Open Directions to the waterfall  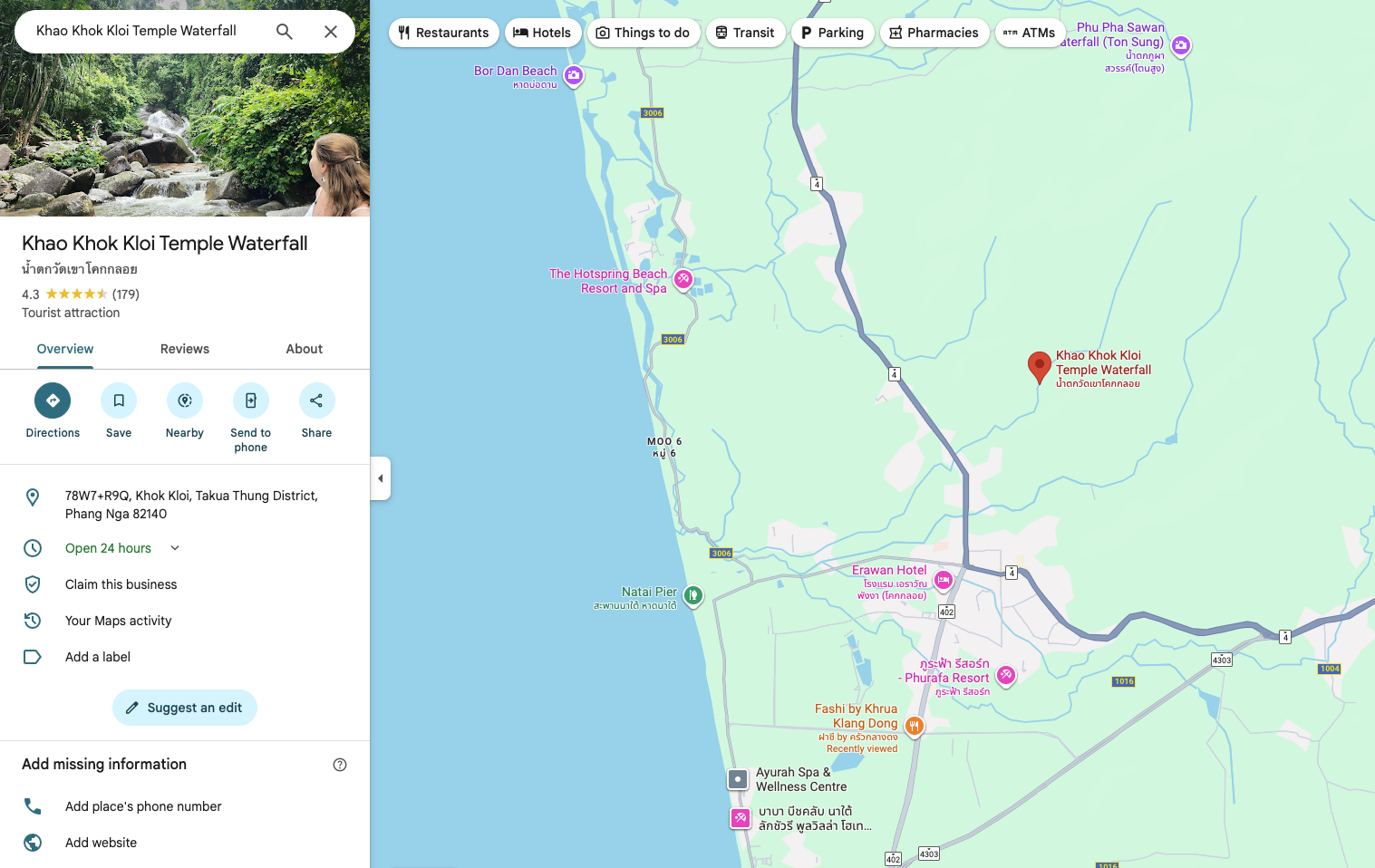point(53,400)
